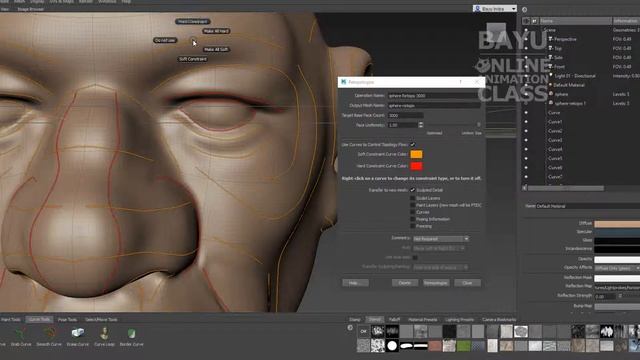Open the Lighting Presets tab
Image resolution: width=640 pixels, height=360 pixels.
pyautogui.click(x=460, y=320)
